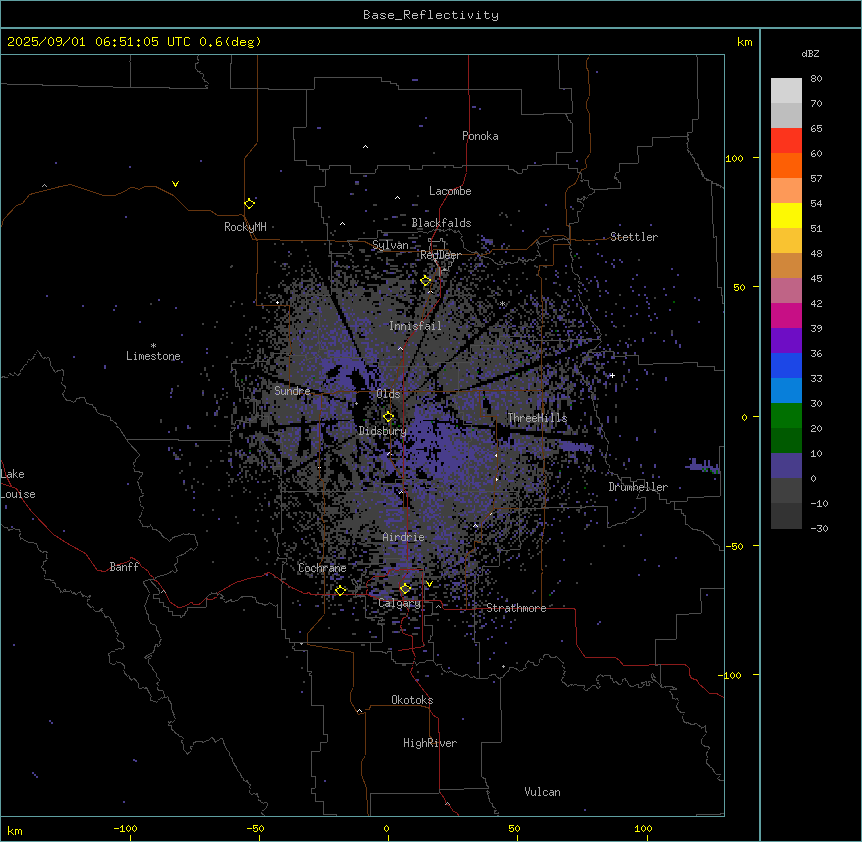Viewport: 862px width, 842px height.
Task: Click the Sundre map label
Action: point(292,391)
